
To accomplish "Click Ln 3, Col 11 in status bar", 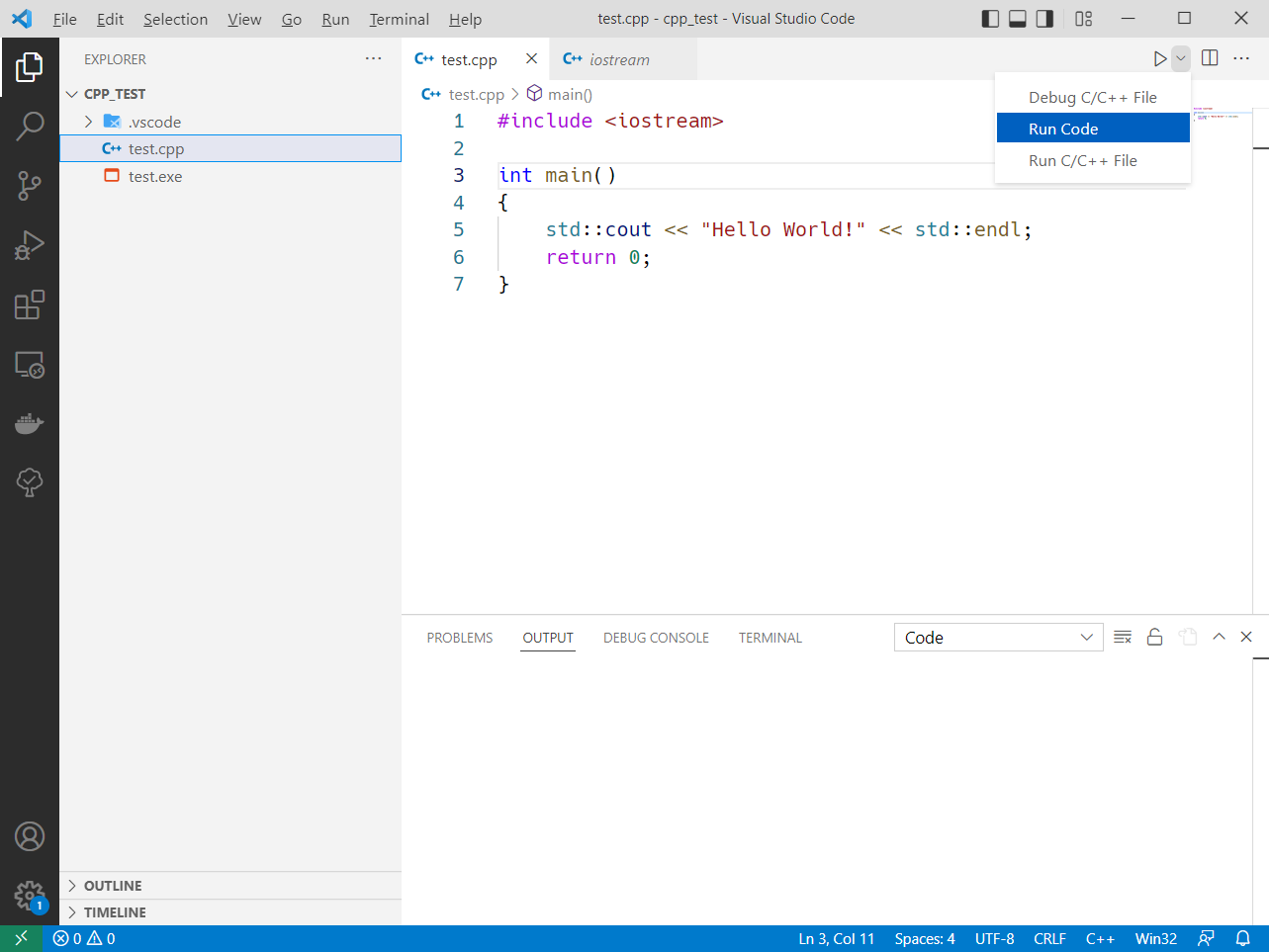I will pos(837,939).
